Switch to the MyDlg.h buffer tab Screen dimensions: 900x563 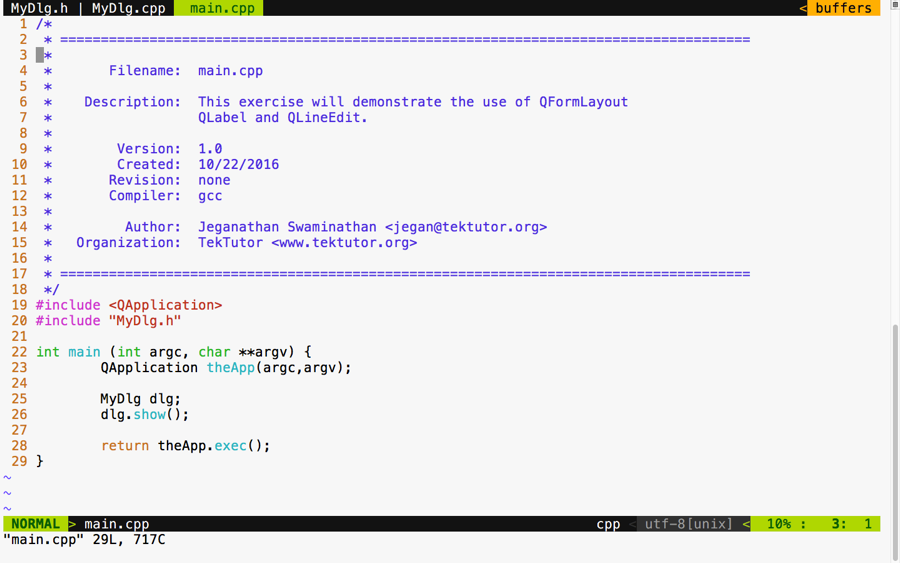pos(39,8)
